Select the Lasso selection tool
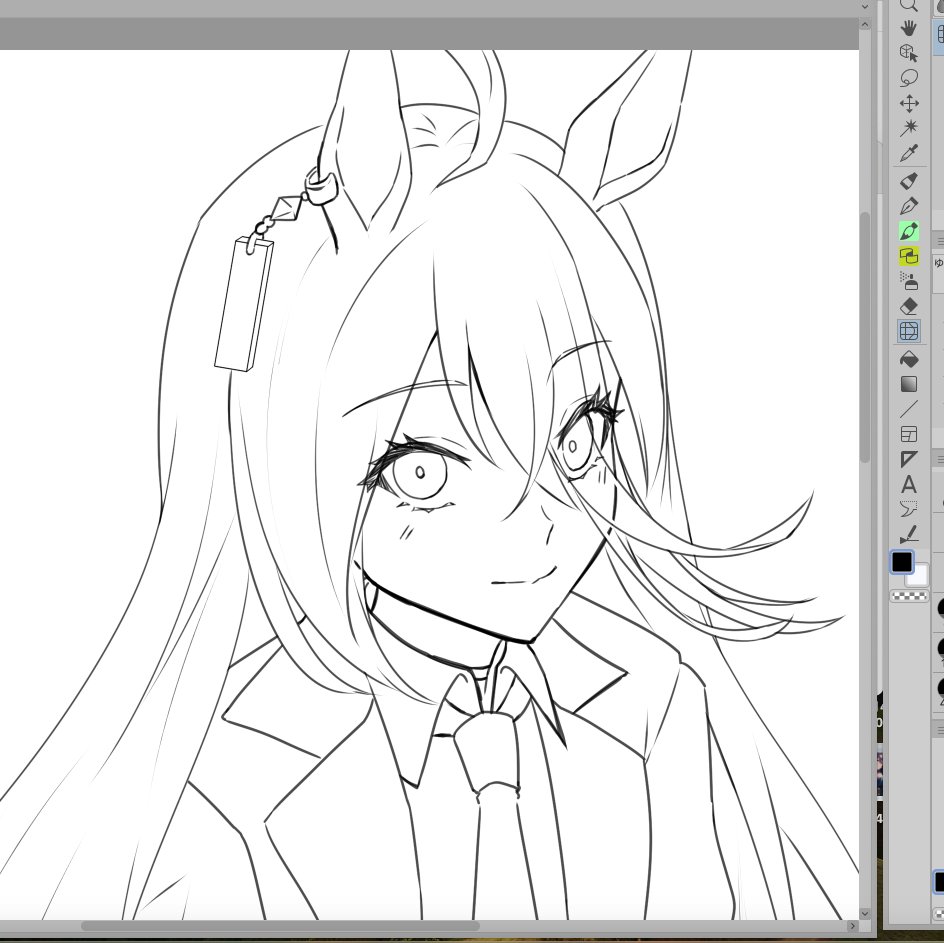944x943 pixels. tap(908, 78)
